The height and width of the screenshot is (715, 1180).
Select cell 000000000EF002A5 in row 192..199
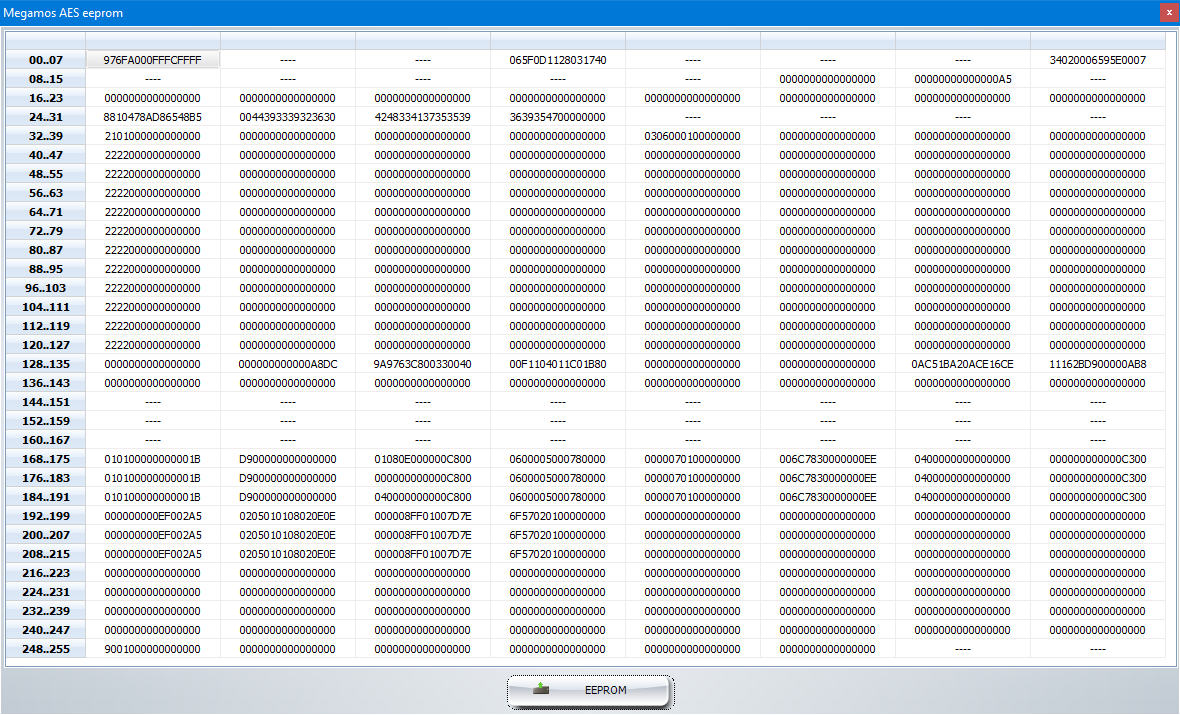coord(153,516)
